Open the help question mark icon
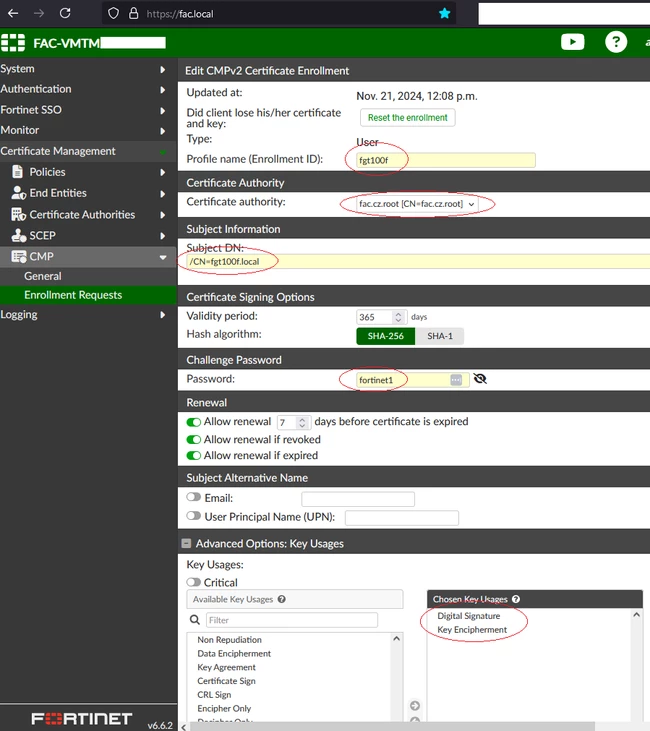650x731 pixels. tap(615, 42)
